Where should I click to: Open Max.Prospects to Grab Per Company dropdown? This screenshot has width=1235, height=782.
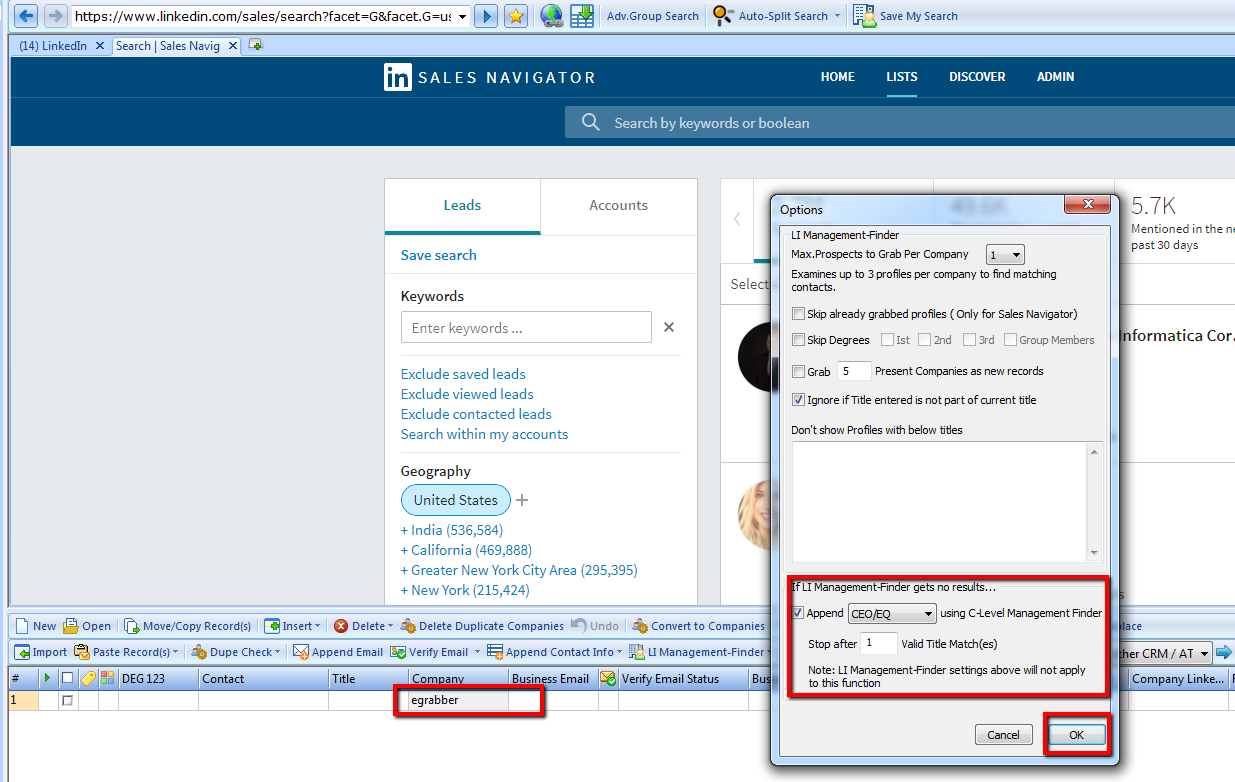[1005, 255]
